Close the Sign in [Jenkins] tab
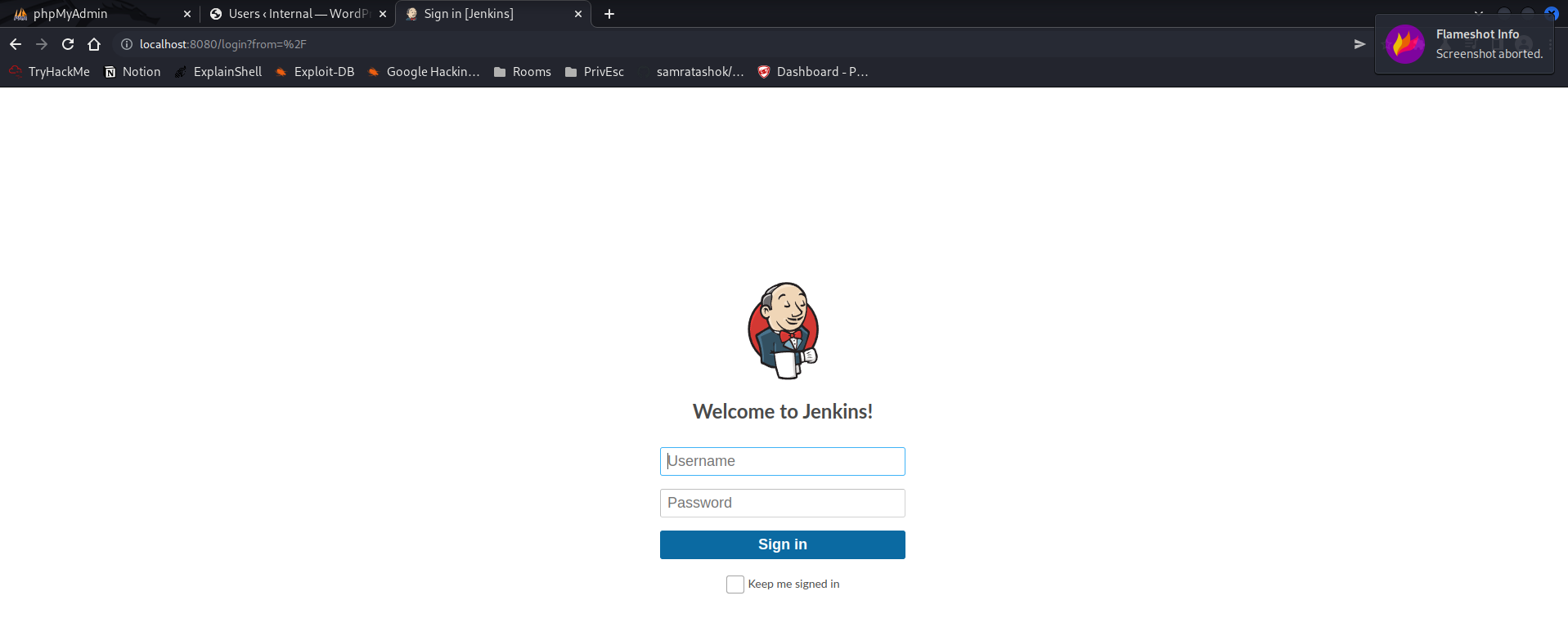Screen dimensions: 1568x636 pyautogui.click(x=578, y=14)
